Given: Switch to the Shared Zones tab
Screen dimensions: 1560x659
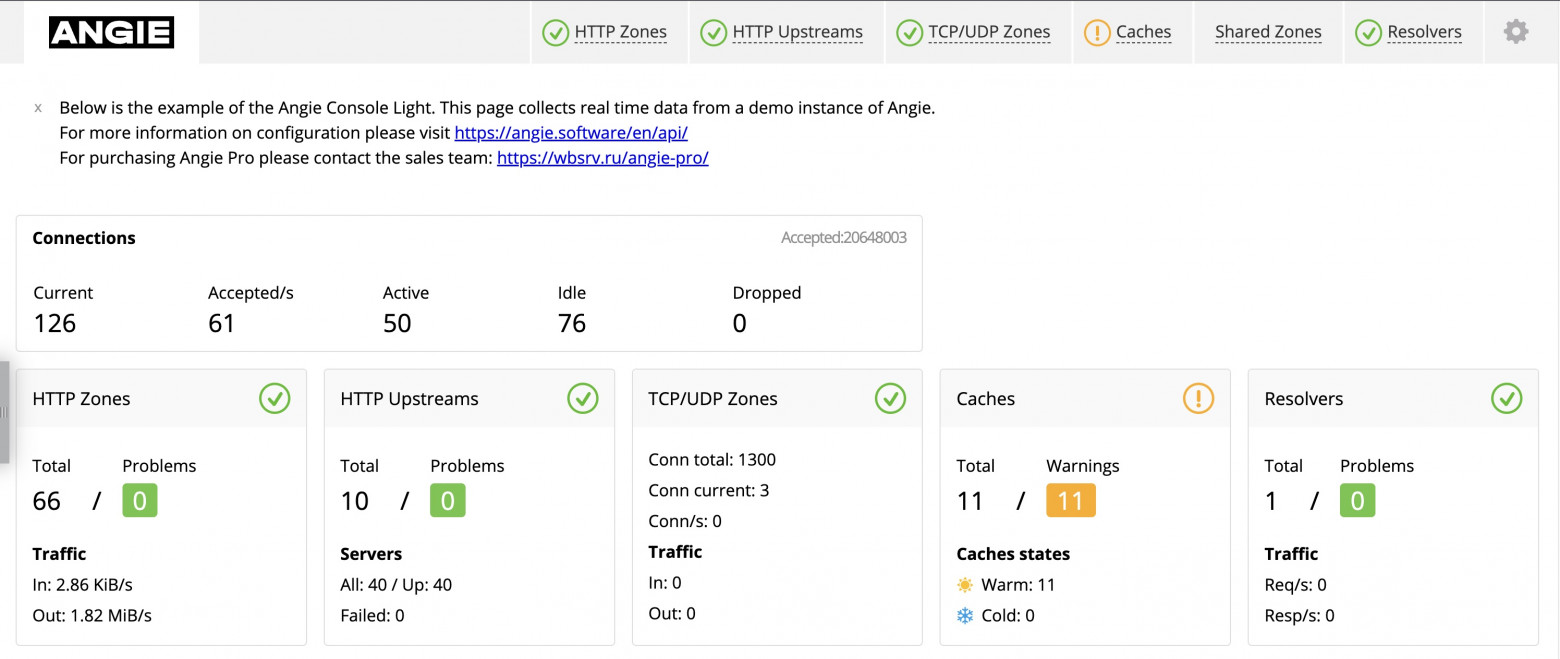Looking at the screenshot, I should coord(1267,31).
